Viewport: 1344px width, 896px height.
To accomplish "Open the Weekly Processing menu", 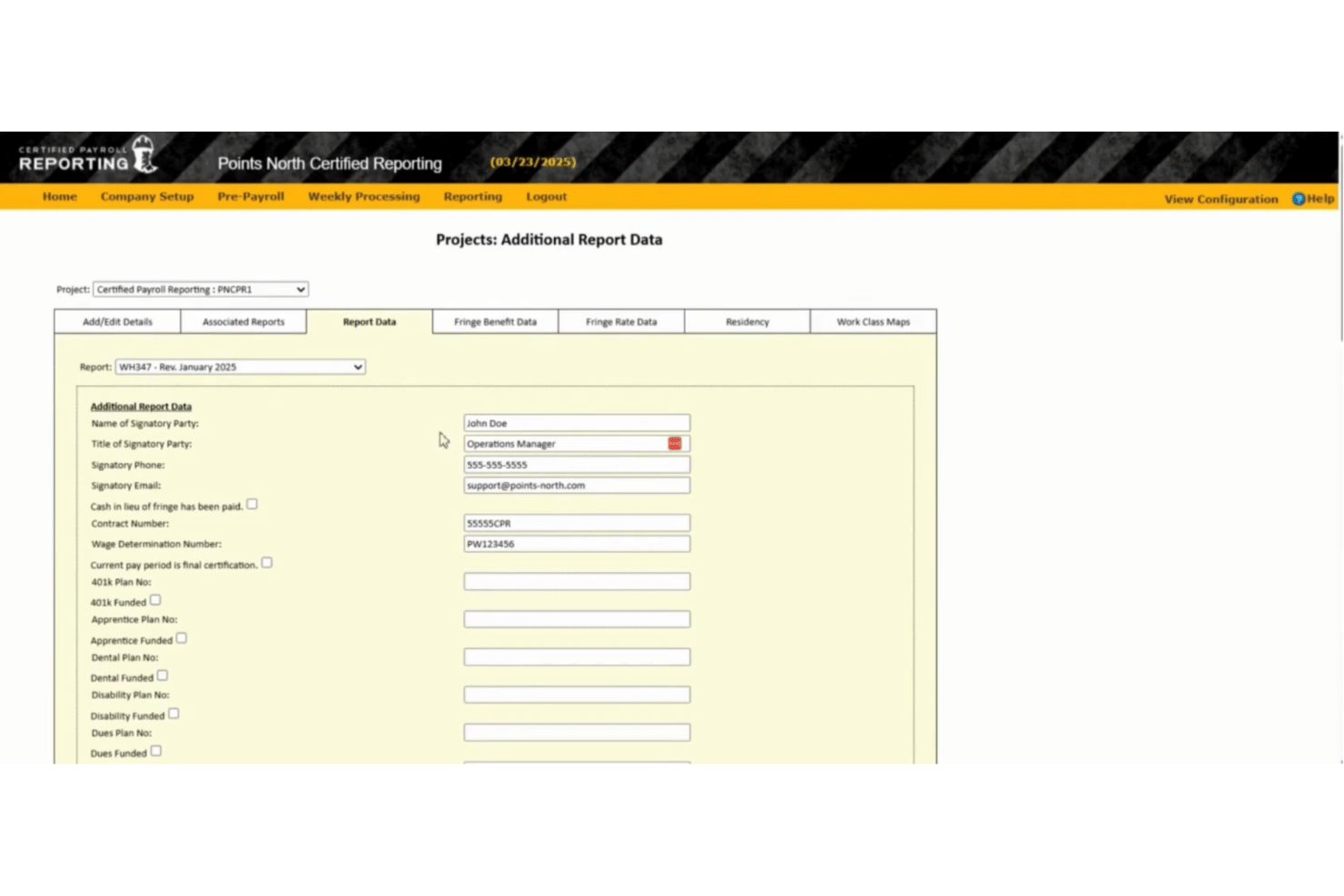I will (364, 196).
